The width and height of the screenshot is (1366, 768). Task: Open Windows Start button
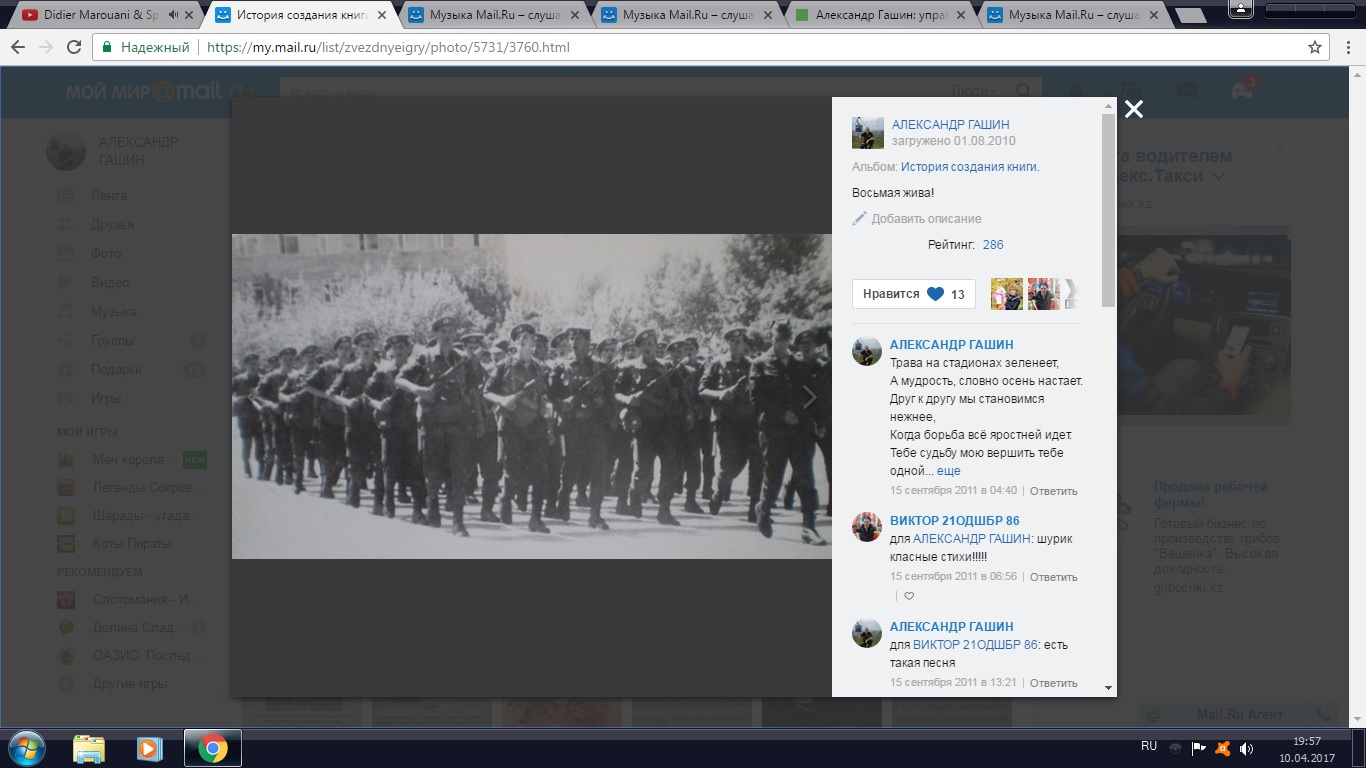point(26,748)
